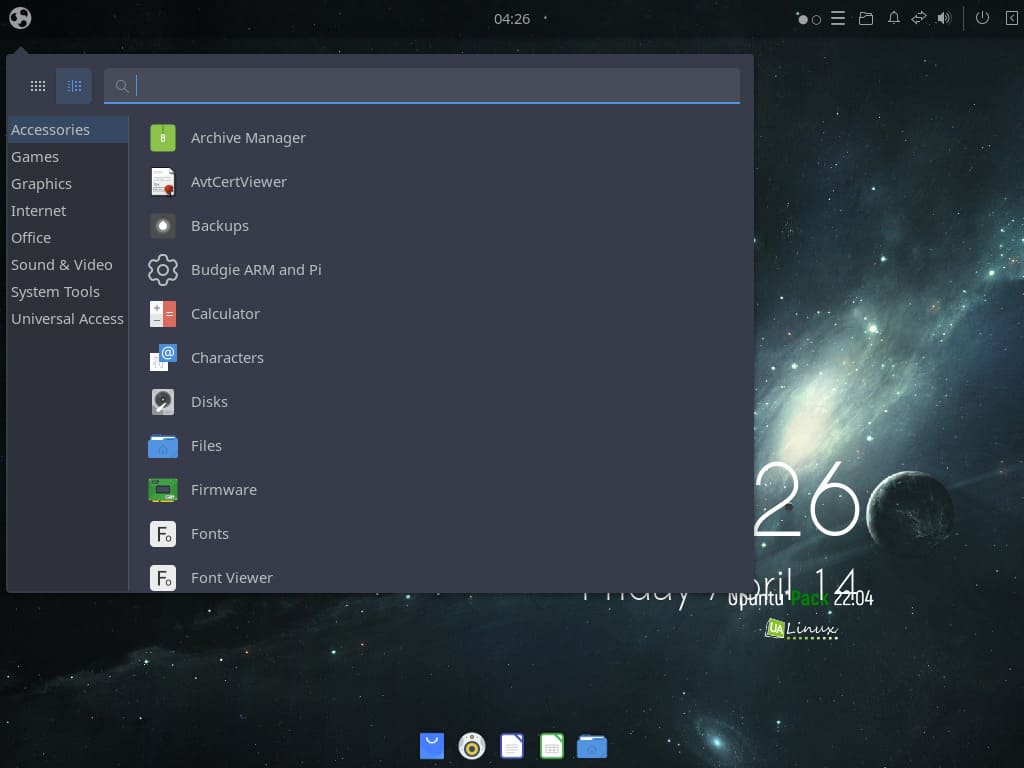
Task: Launch the Disks utility icon
Action: click(x=163, y=402)
